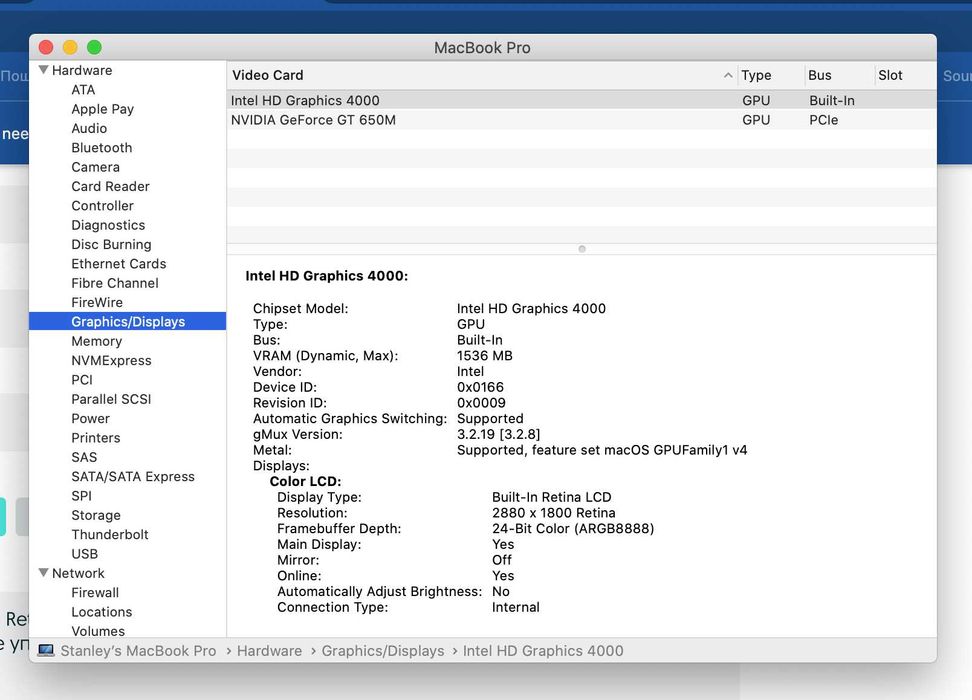Click the Metal support value text
972x700 pixels.
tap(602, 450)
